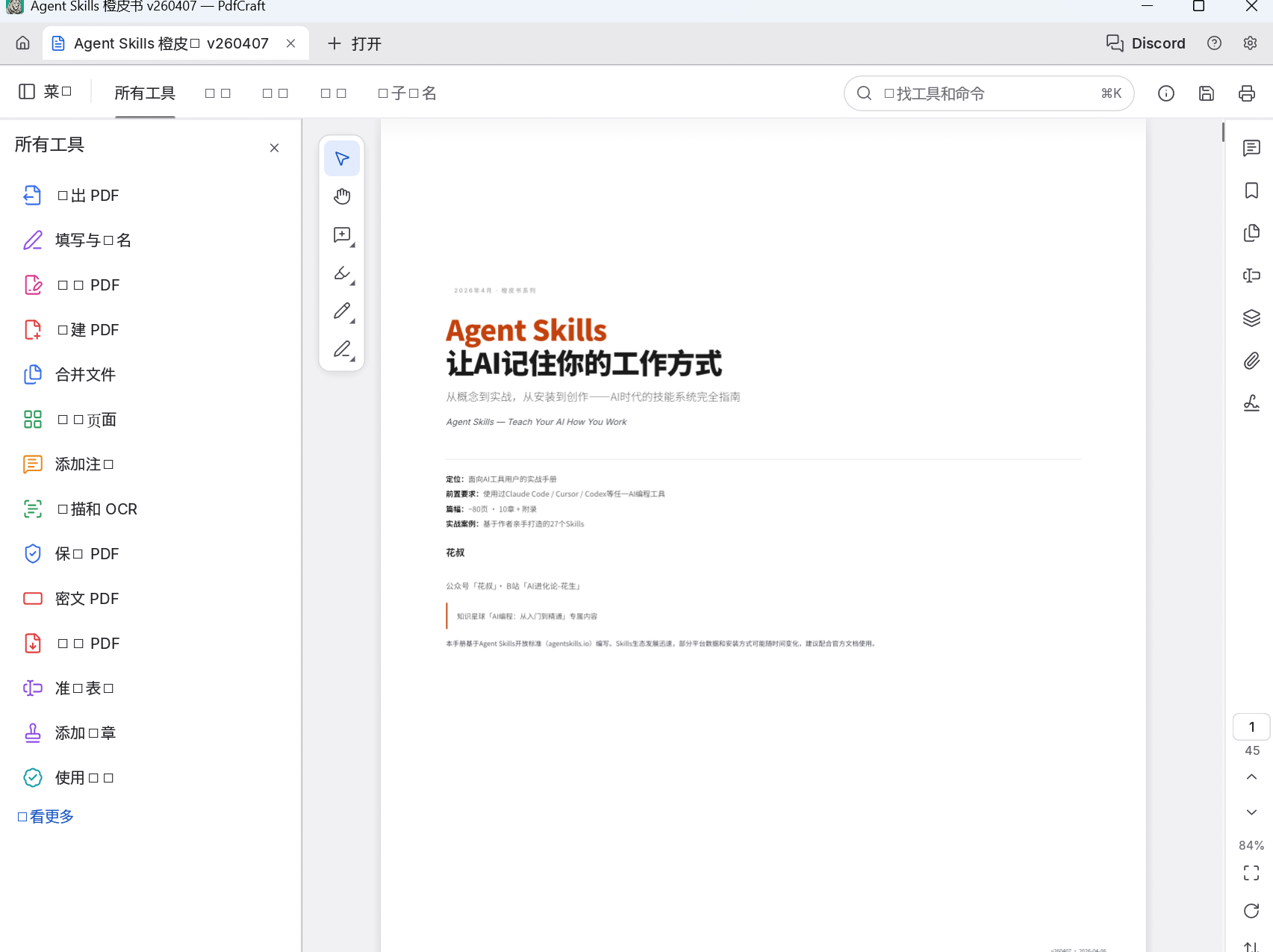1273x952 pixels.
Task: Open the attachments paperclip panel
Action: (x=1251, y=361)
